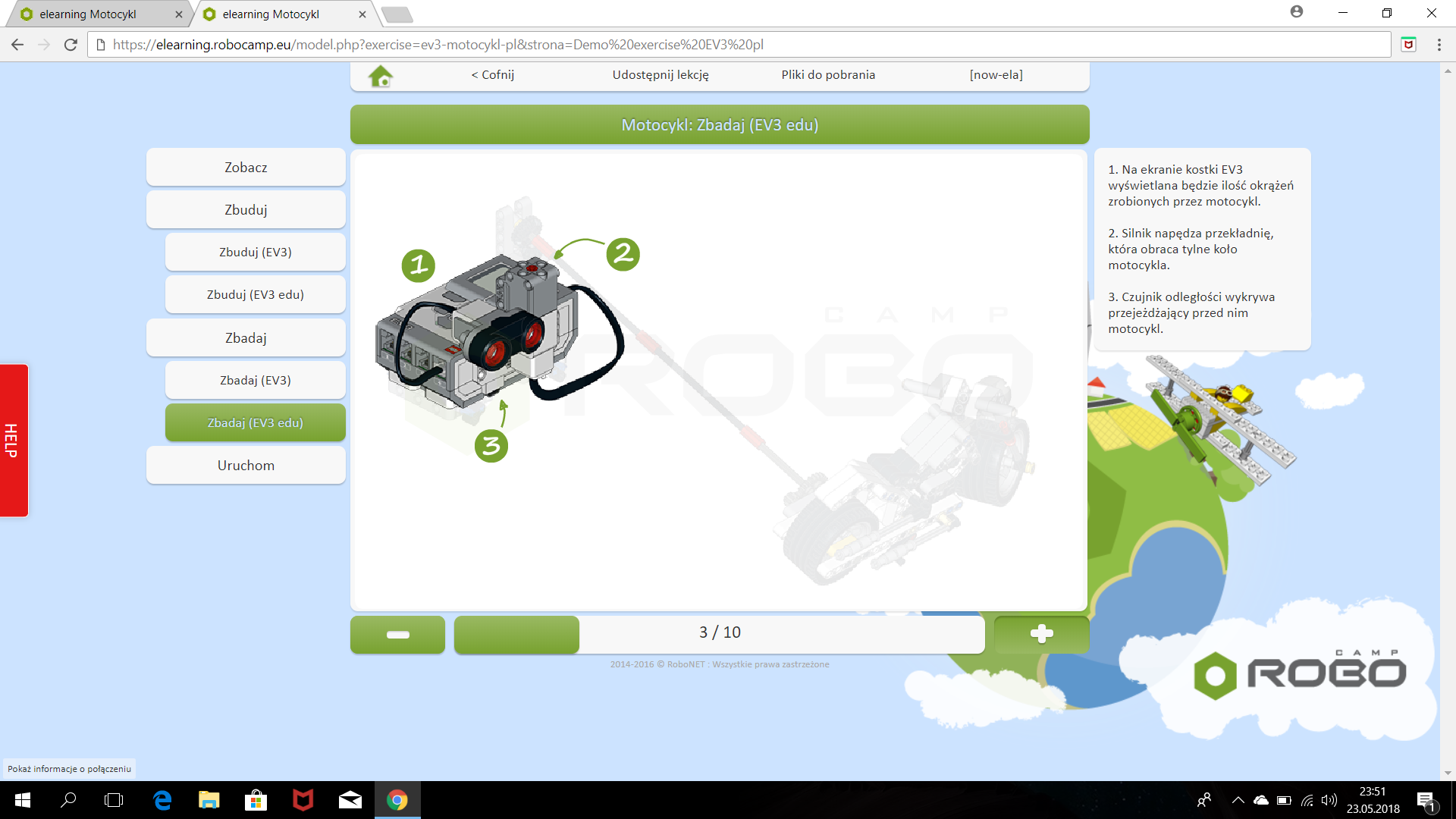The image size is (1456, 819).
Task: Click instruction 2 about Silnik napędza przekładnię
Action: click(x=1191, y=249)
